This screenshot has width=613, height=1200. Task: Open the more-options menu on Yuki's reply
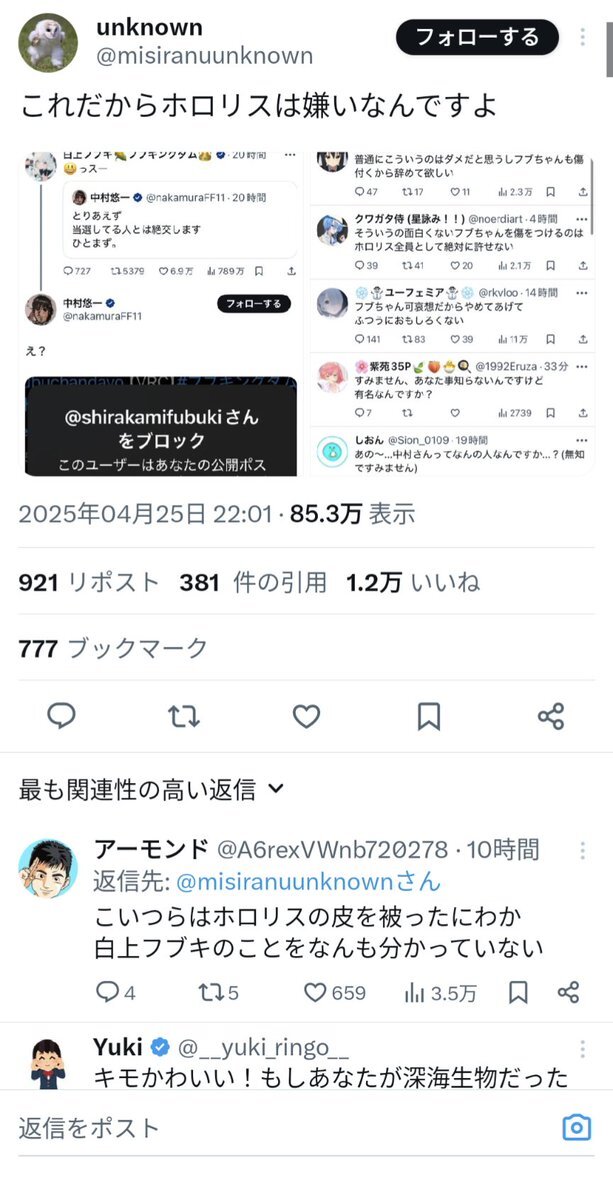583,1048
